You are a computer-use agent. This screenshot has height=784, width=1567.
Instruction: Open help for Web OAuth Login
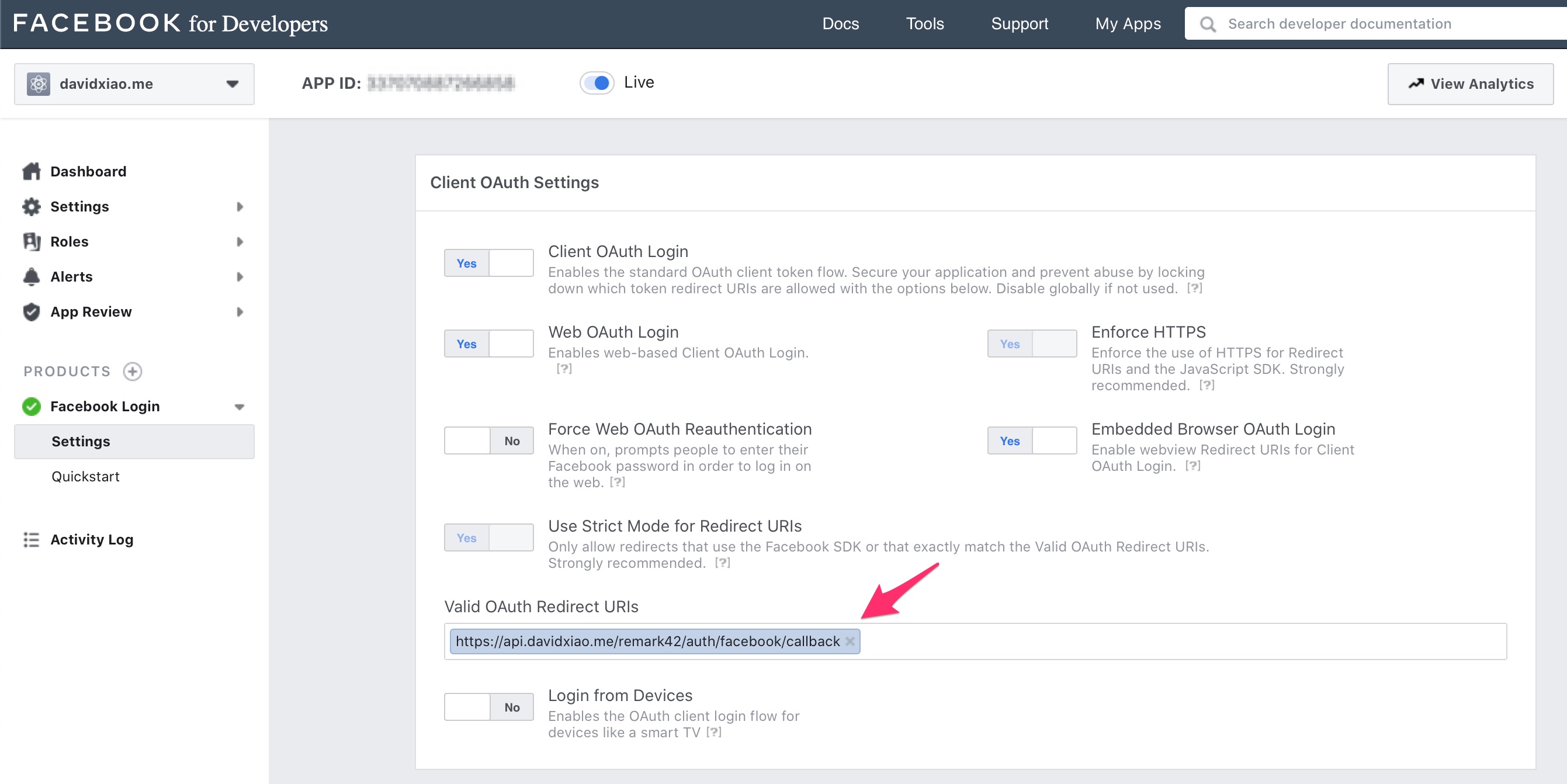coord(564,369)
